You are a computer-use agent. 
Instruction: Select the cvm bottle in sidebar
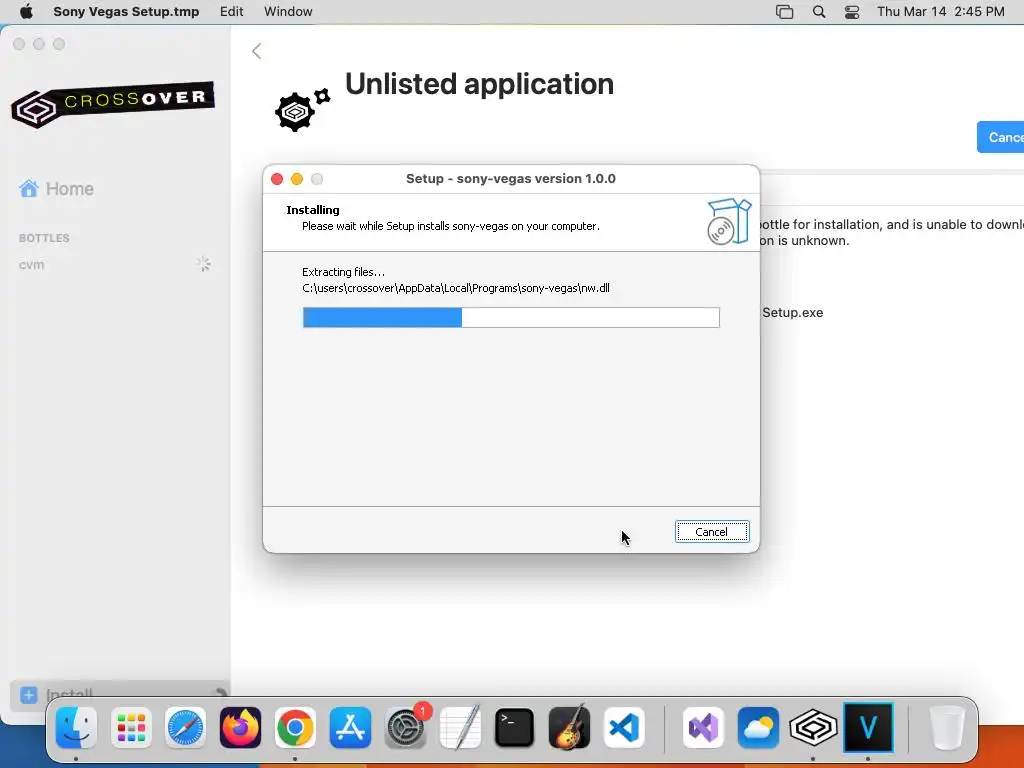pyautogui.click(x=31, y=264)
